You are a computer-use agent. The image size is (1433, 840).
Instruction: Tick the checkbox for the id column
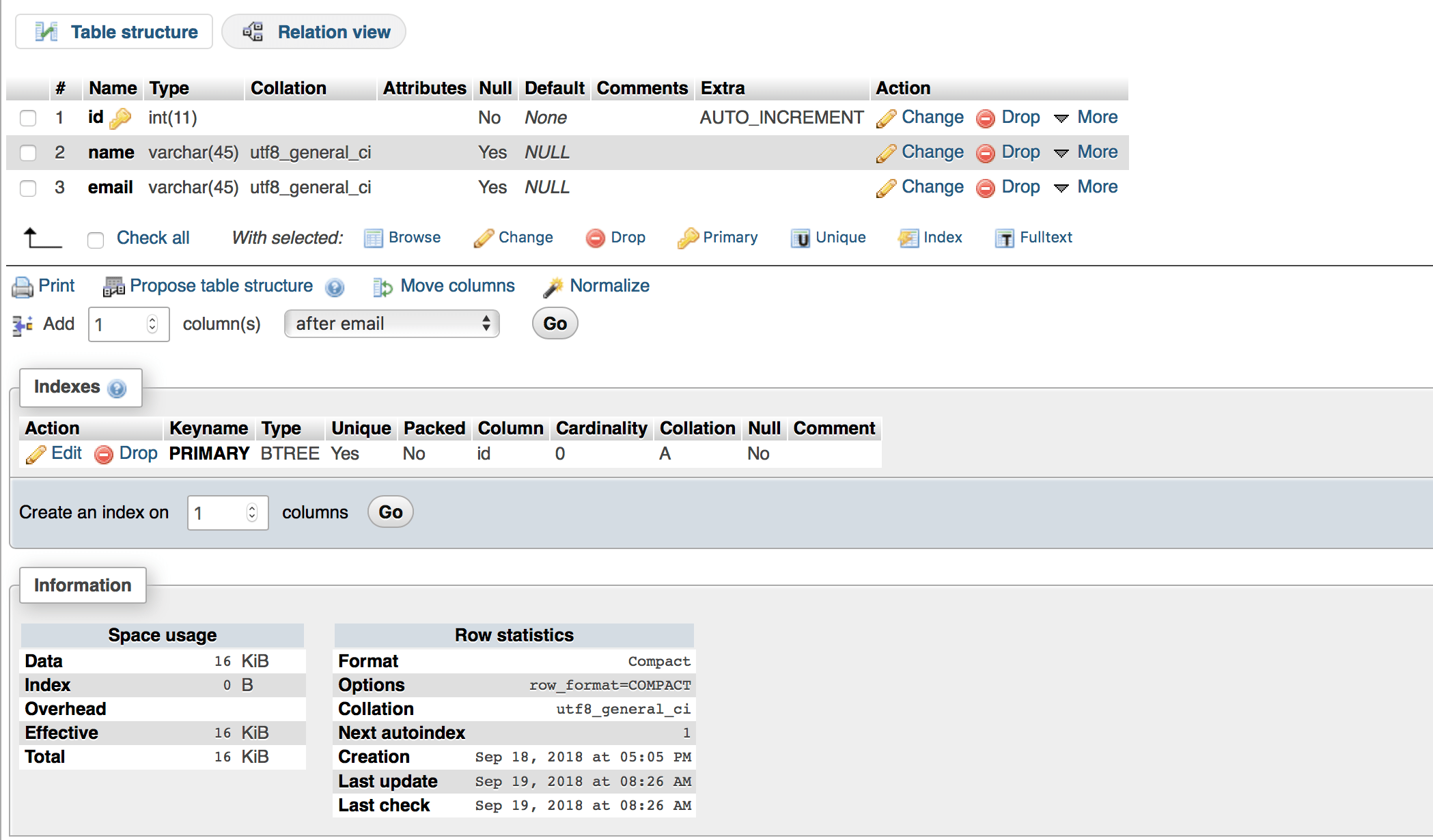tap(28, 118)
